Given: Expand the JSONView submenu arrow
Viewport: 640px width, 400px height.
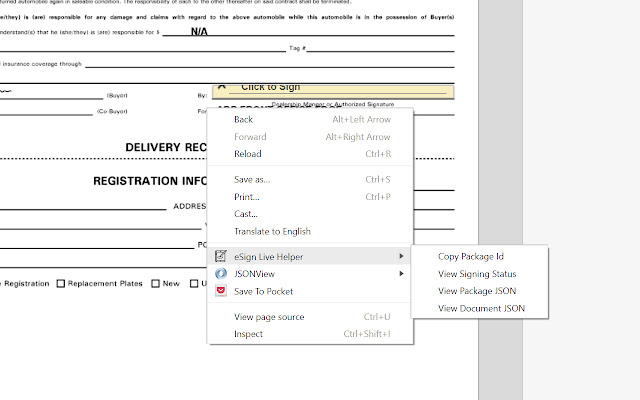Looking at the screenshot, I should pyautogui.click(x=401, y=274).
